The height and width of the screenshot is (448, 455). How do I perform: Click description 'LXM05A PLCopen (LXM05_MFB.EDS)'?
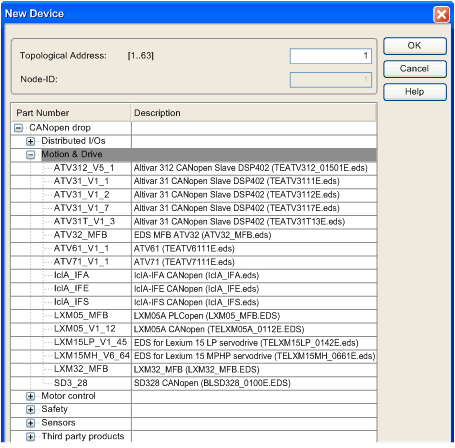[x=207, y=315]
